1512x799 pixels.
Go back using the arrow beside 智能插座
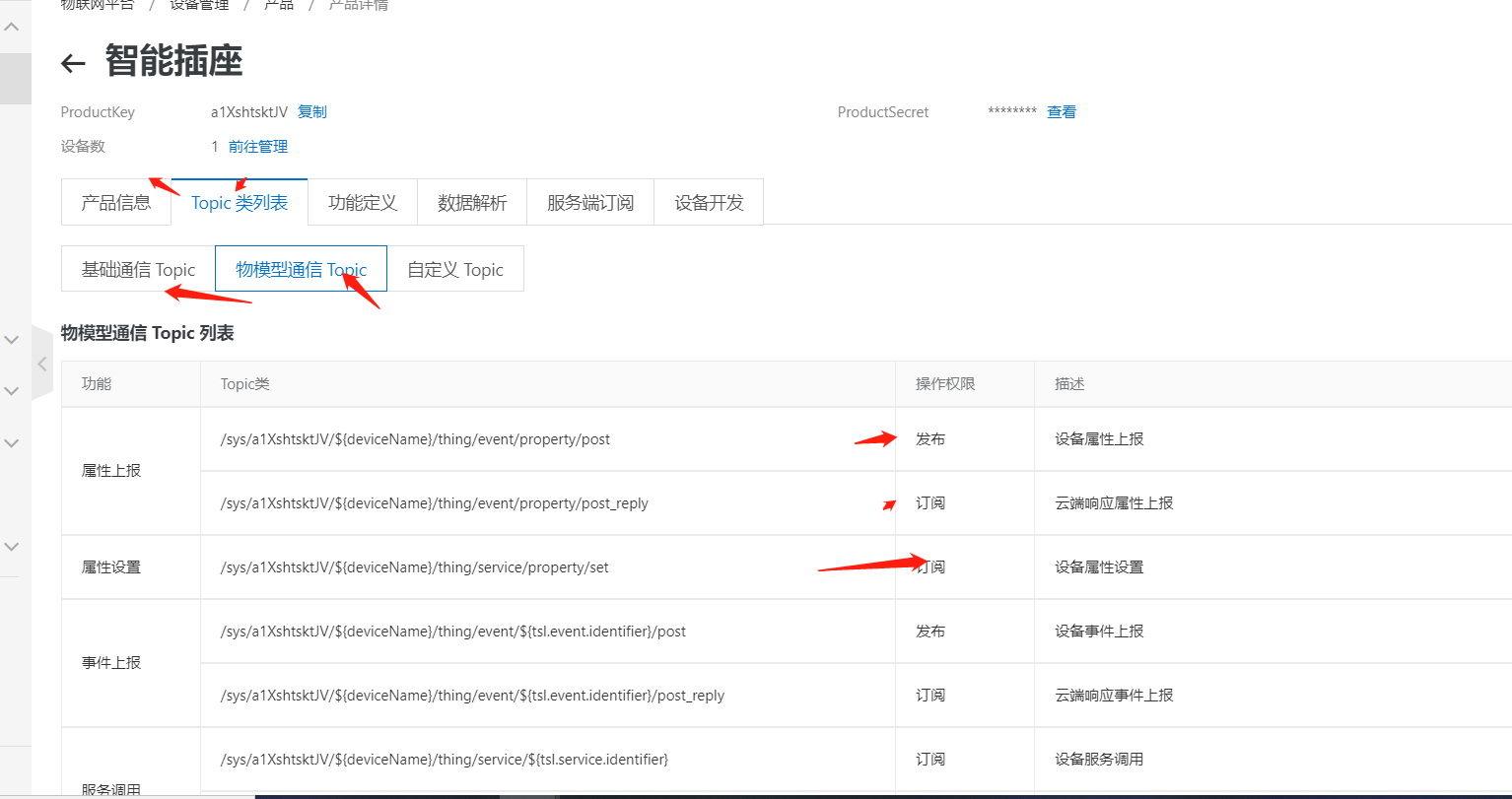pyautogui.click(x=73, y=64)
